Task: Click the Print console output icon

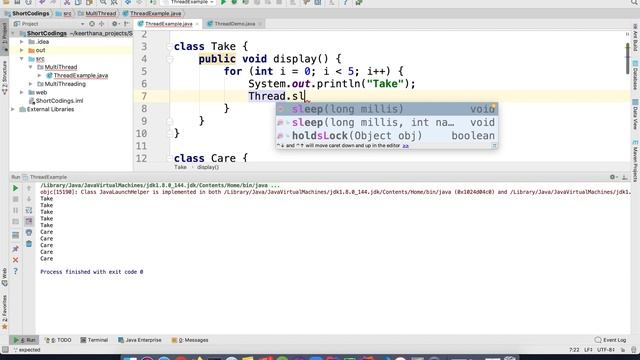Action: 29,233
